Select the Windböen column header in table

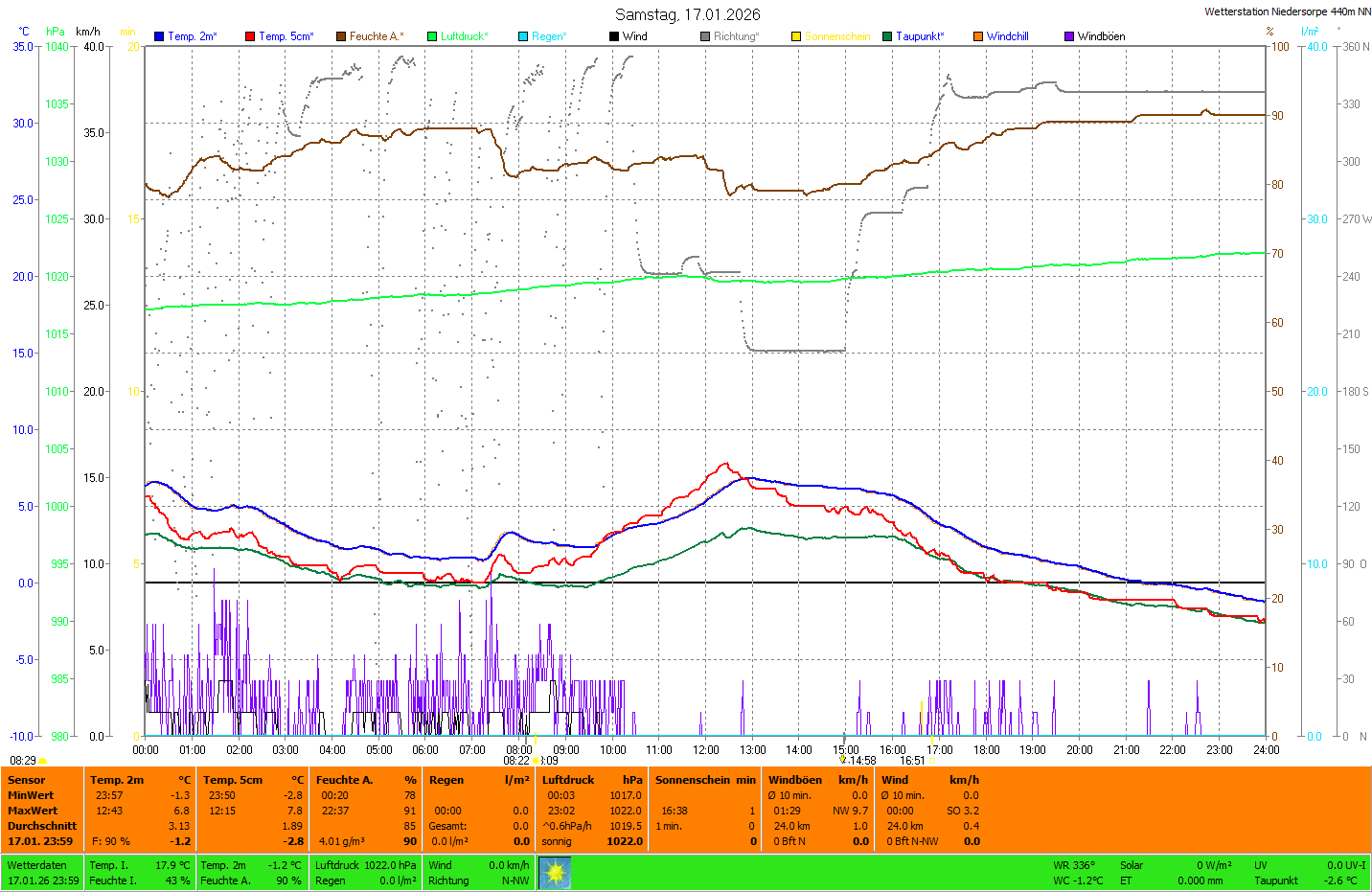coord(795,780)
